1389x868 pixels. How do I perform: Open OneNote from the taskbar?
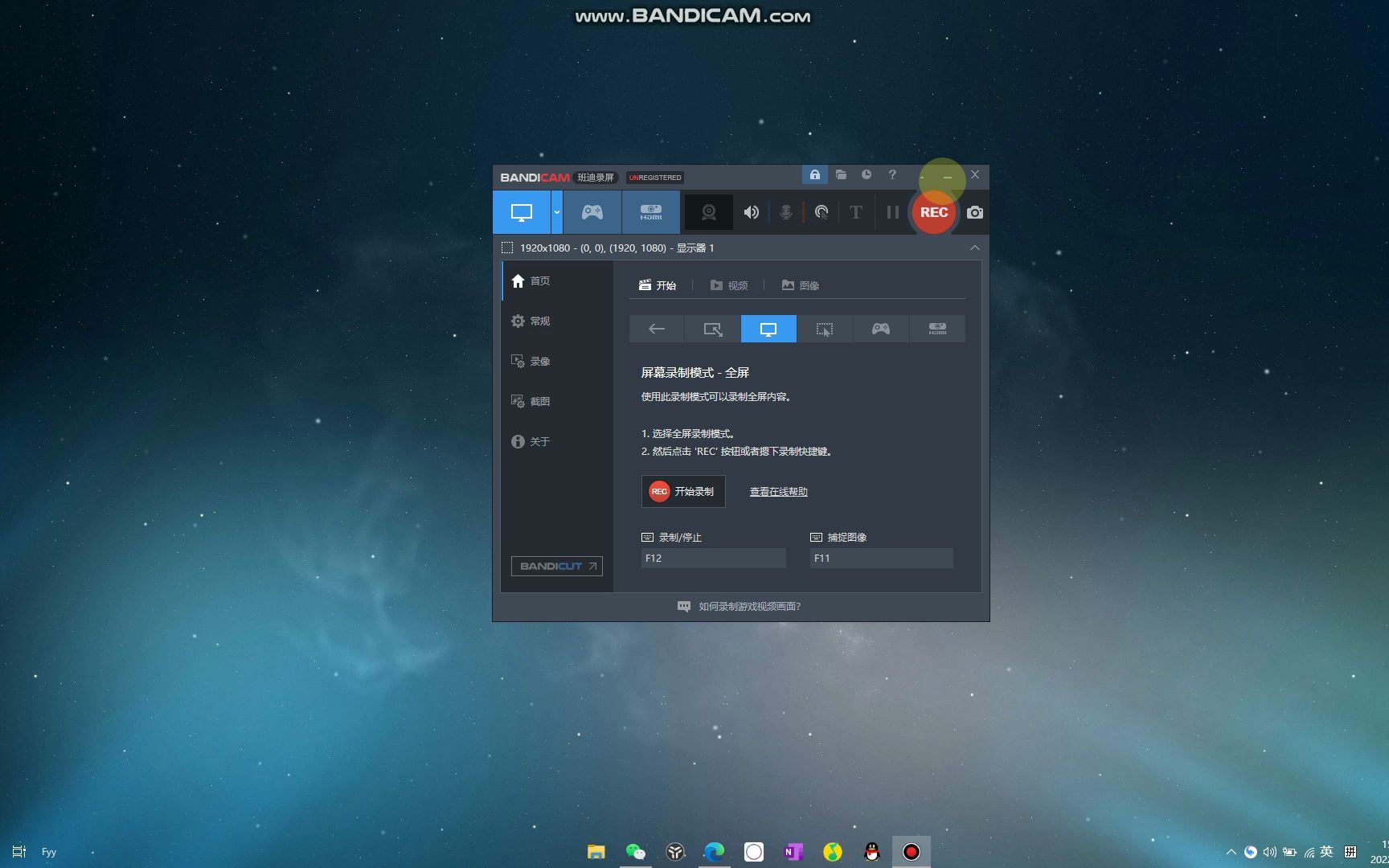[x=793, y=852]
